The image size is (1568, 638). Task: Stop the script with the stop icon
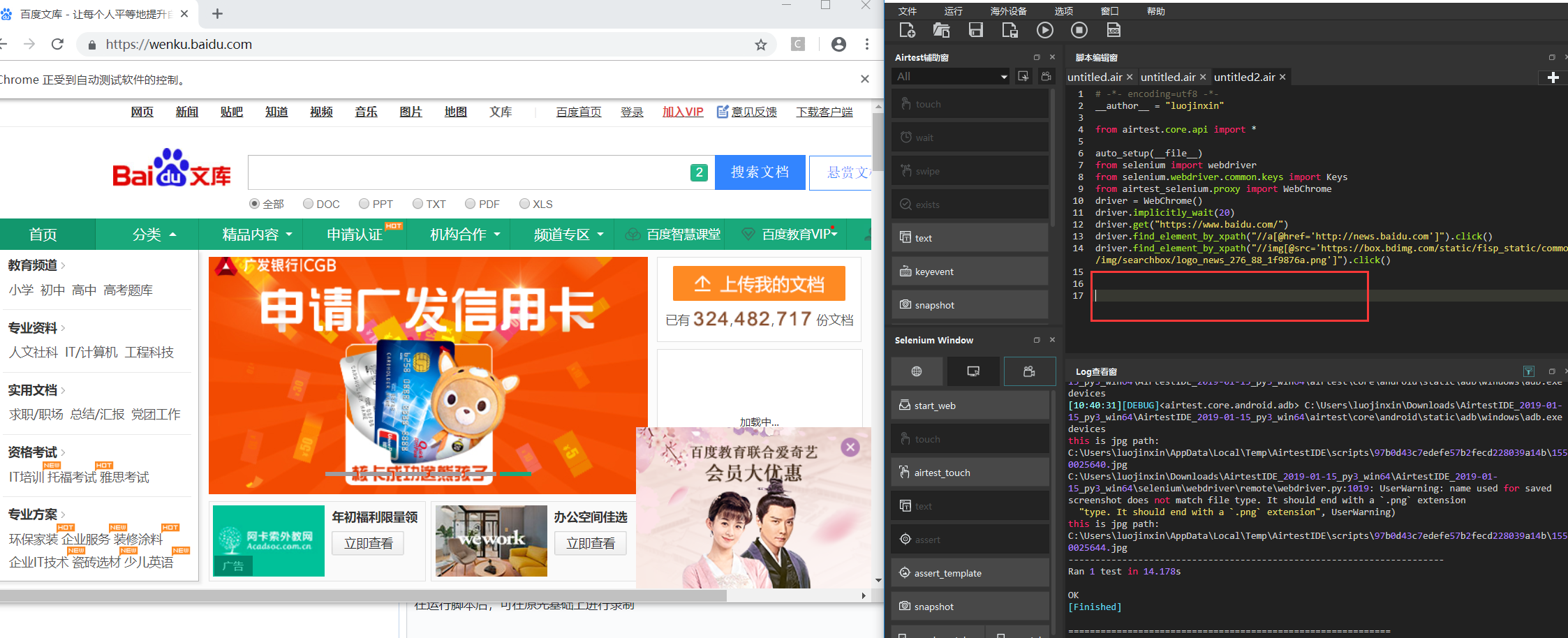[1079, 30]
